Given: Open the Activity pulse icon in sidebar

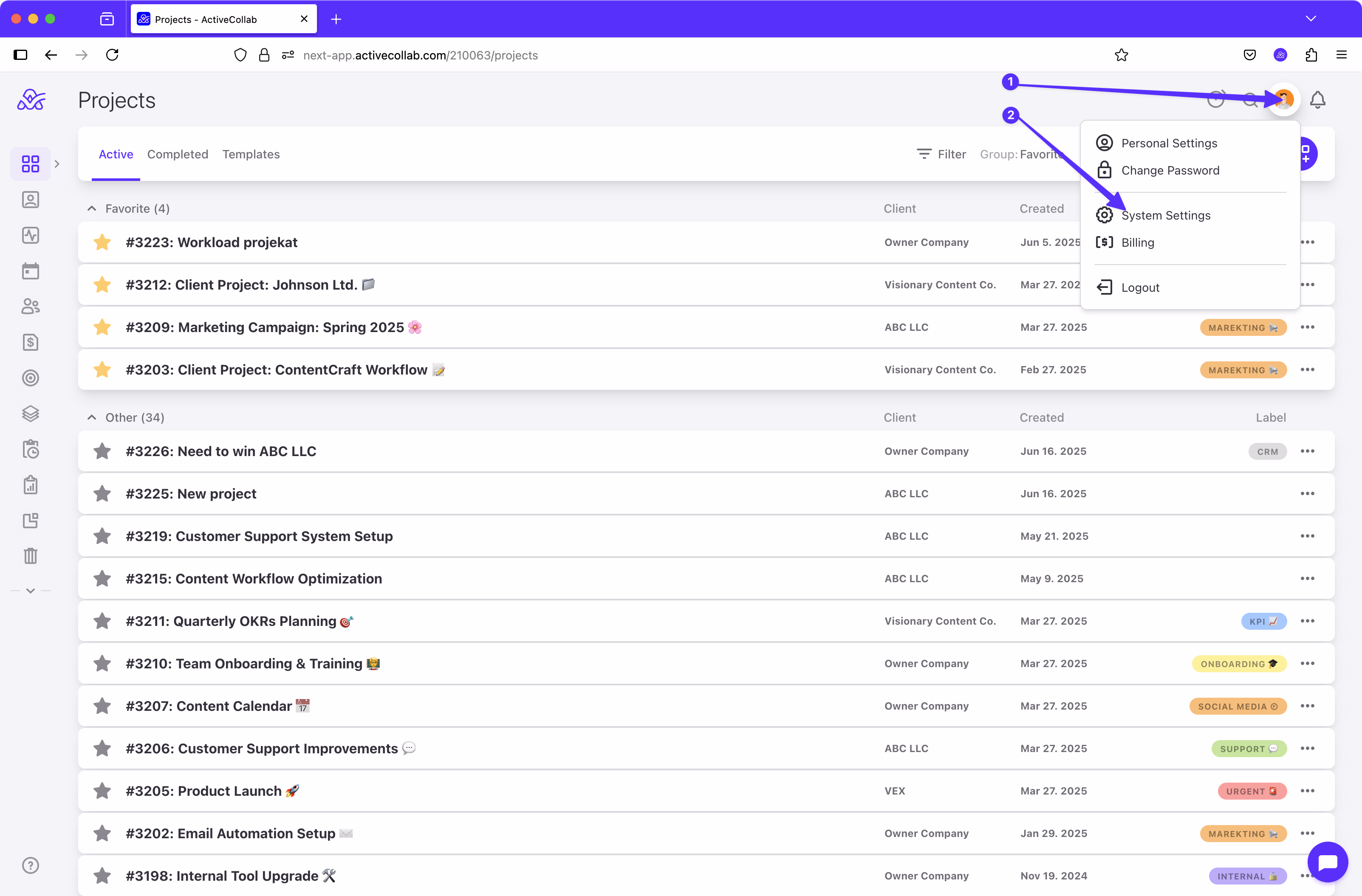Looking at the screenshot, I should (30, 235).
